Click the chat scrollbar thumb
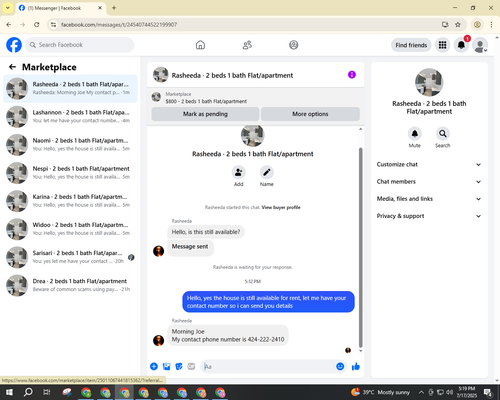 (x=360, y=248)
